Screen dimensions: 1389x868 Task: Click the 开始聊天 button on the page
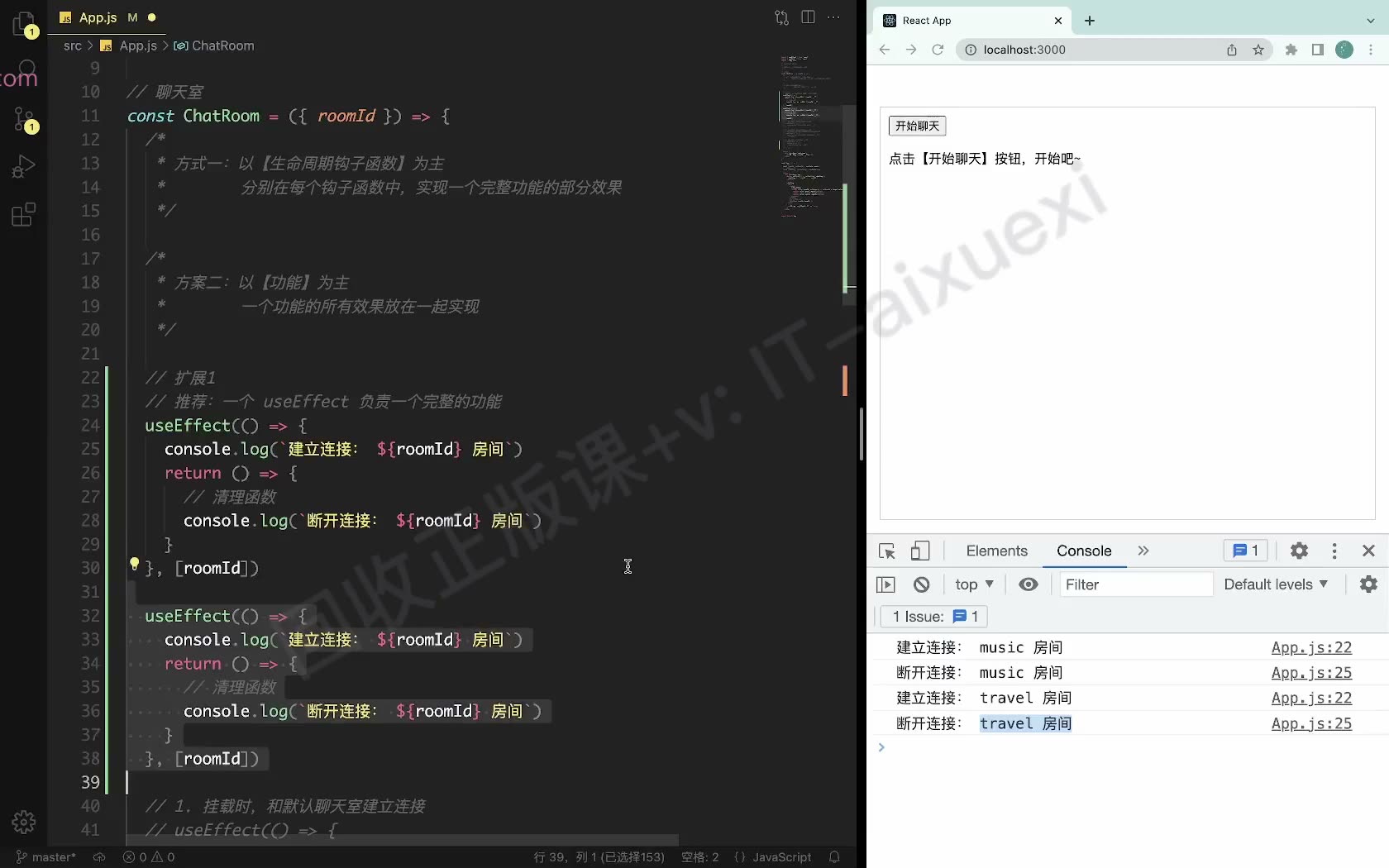(x=917, y=126)
